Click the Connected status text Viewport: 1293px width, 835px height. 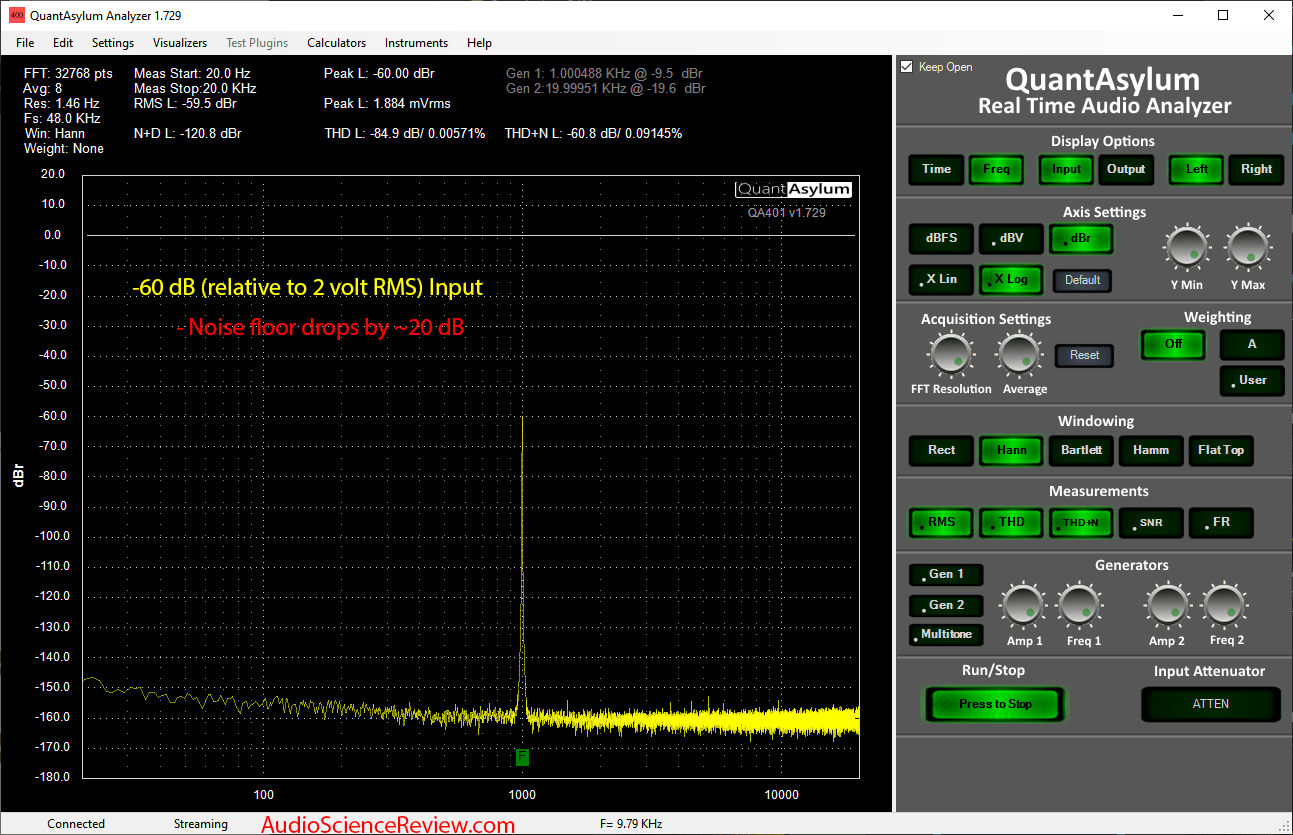click(x=76, y=824)
